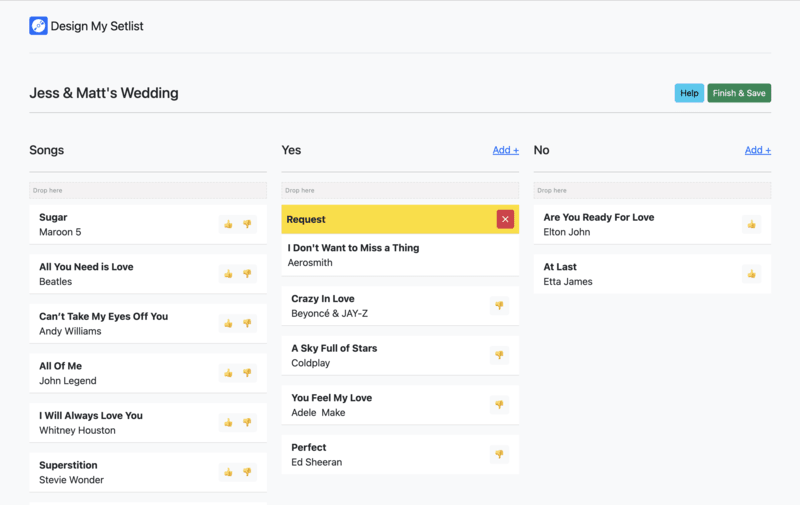Select the Perfect song title

(309, 447)
